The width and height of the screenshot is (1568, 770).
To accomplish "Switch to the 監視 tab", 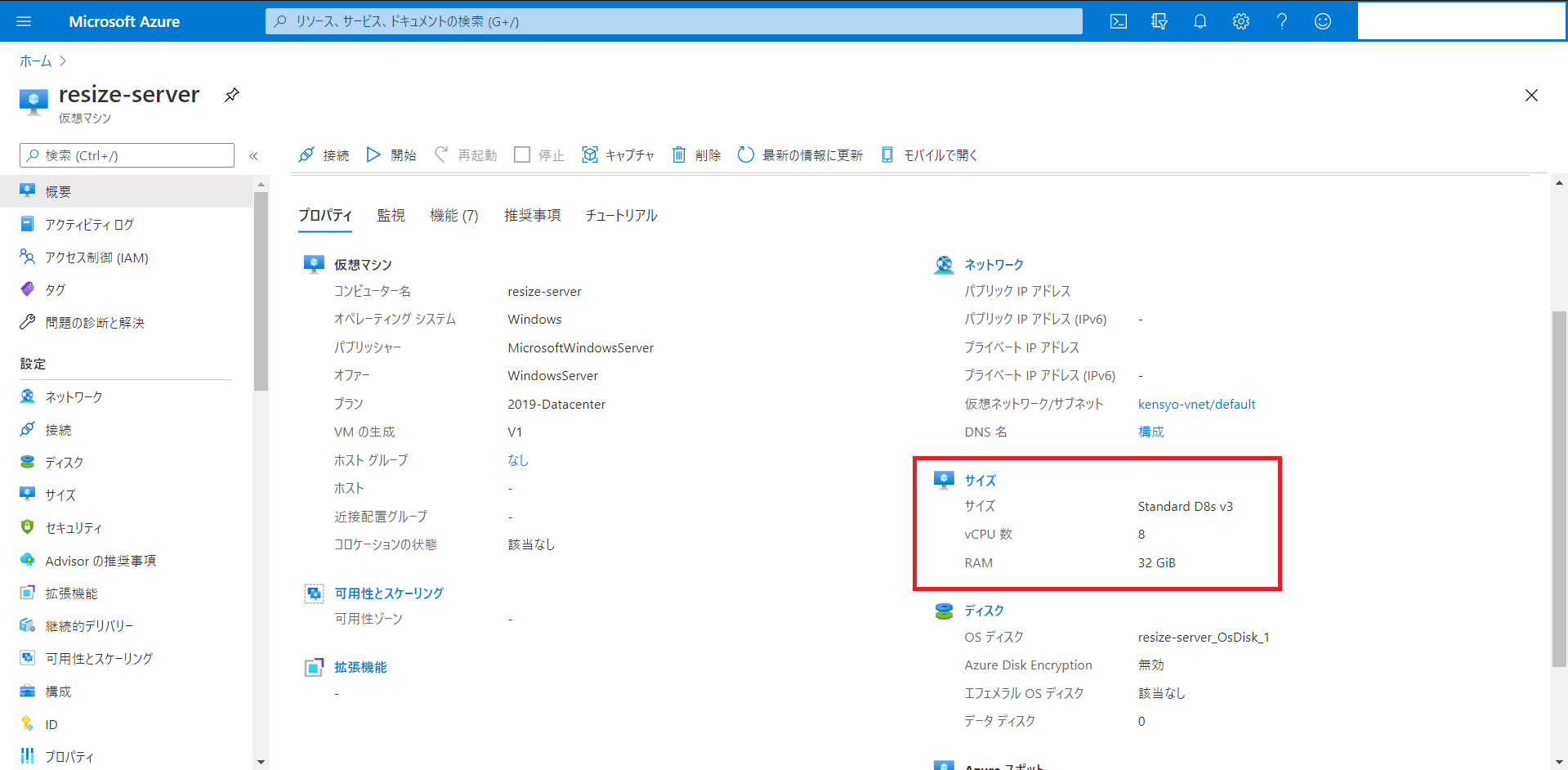I will pos(391,215).
